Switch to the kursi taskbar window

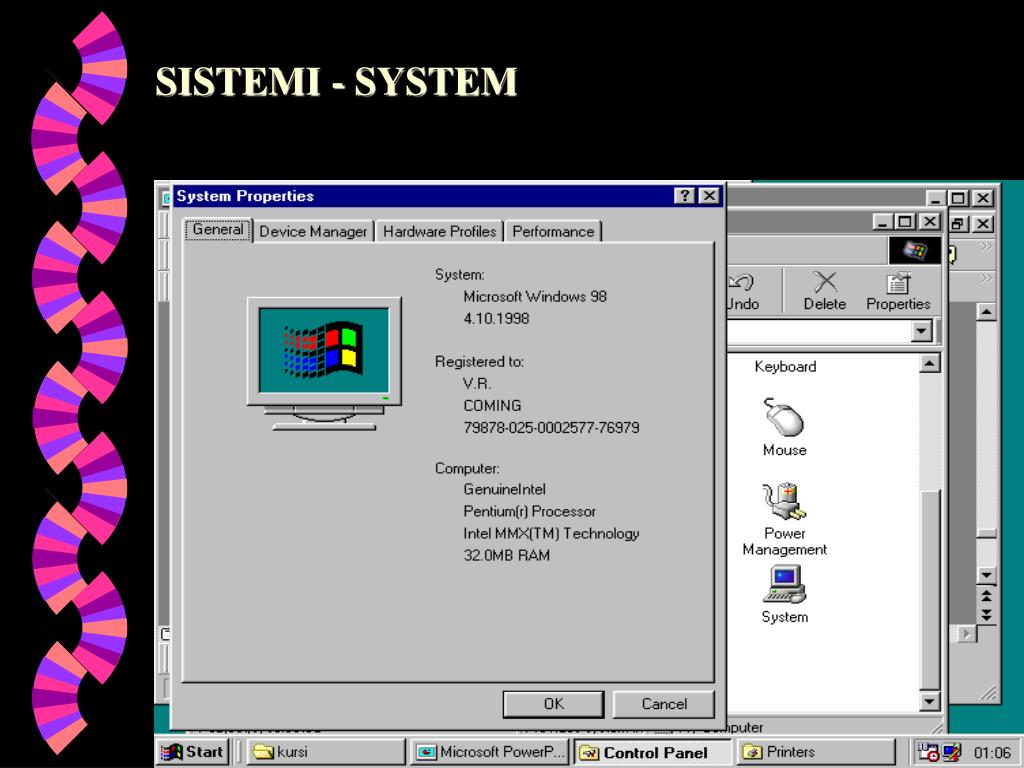click(x=327, y=752)
